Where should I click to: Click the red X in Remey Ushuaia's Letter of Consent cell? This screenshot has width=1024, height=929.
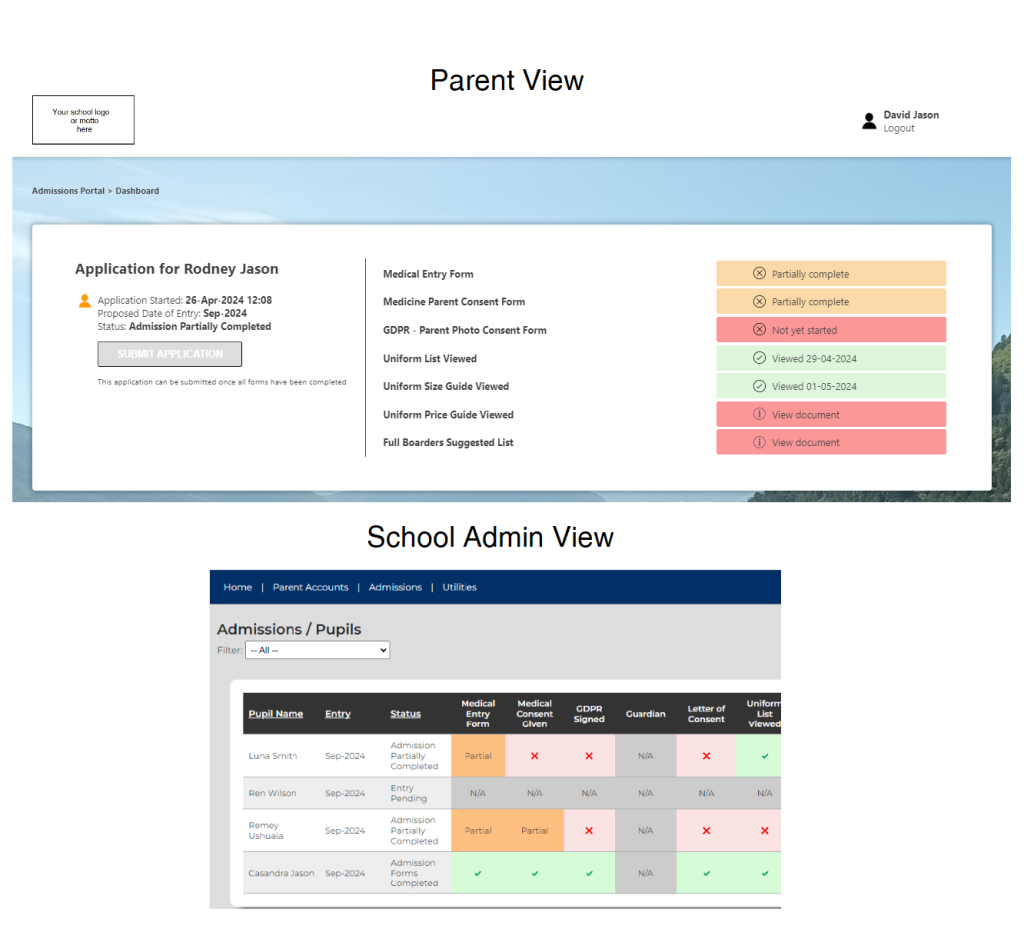[x=706, y=830]
